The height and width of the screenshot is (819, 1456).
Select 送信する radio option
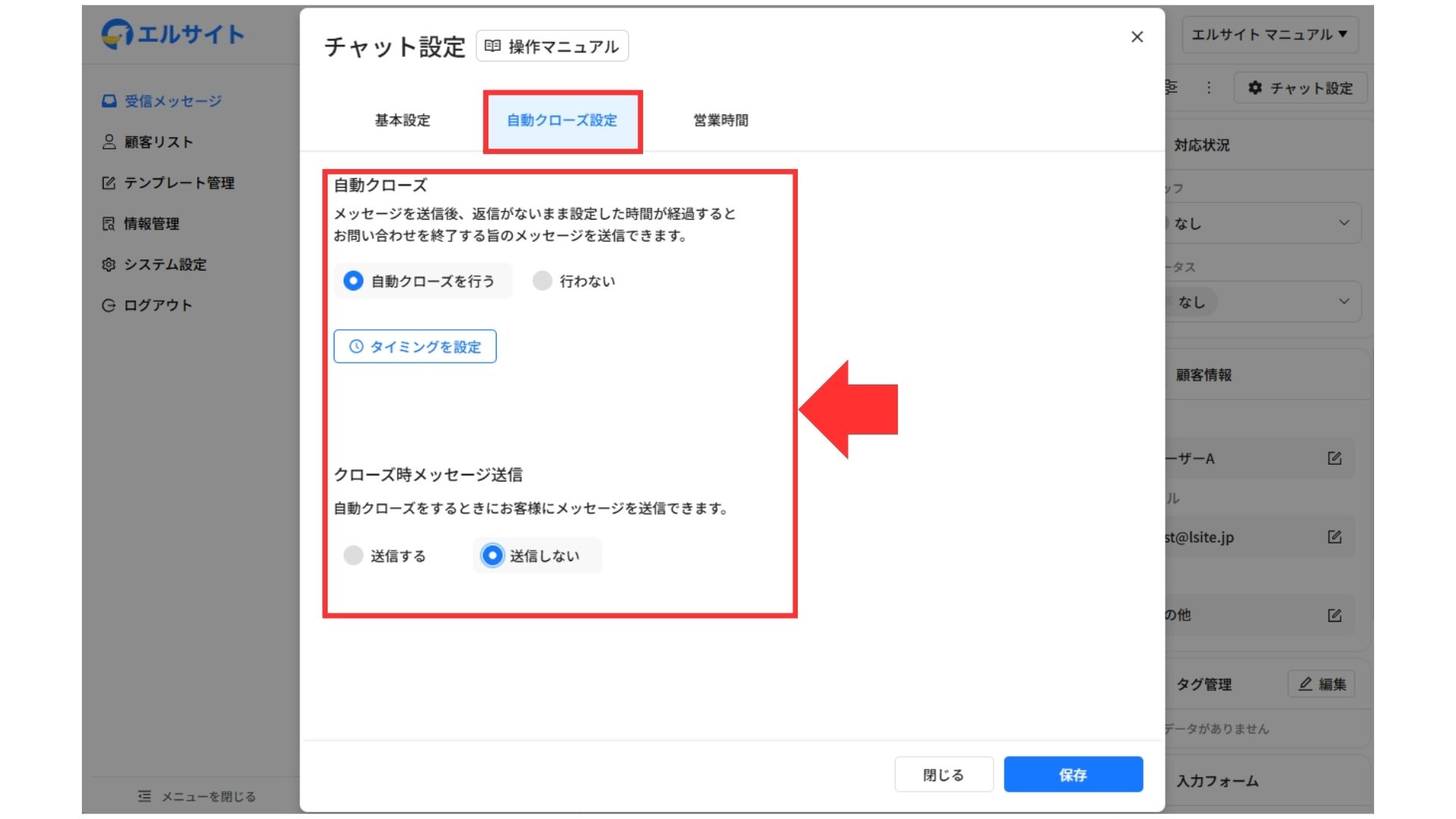(x=353, y=556)
